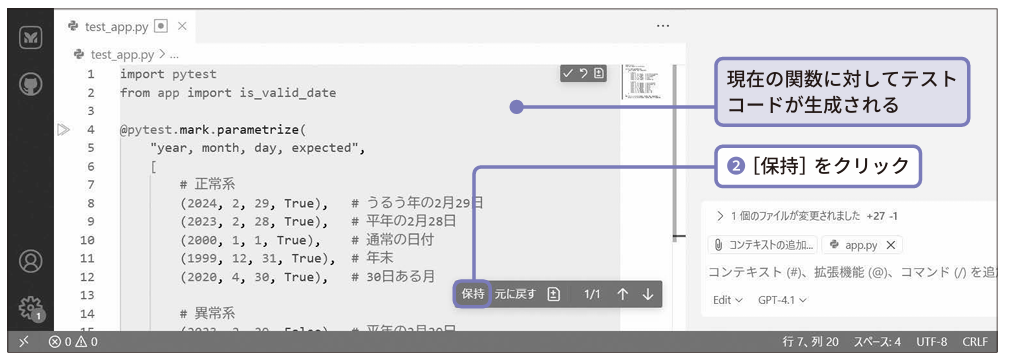Click UTF-8 encoding in status bar
This screenshot has width=1024, height=360.
(x=933, y=341)
